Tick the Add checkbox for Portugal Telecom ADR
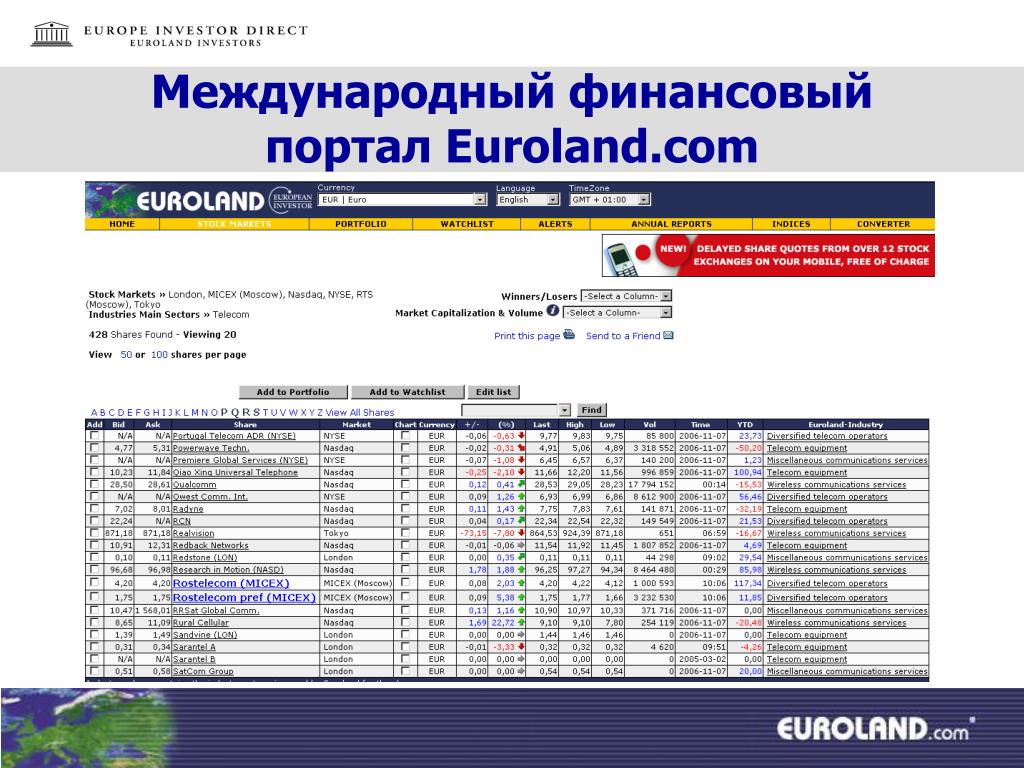This screenshot has height=768, width=1024. pos(95,436)
